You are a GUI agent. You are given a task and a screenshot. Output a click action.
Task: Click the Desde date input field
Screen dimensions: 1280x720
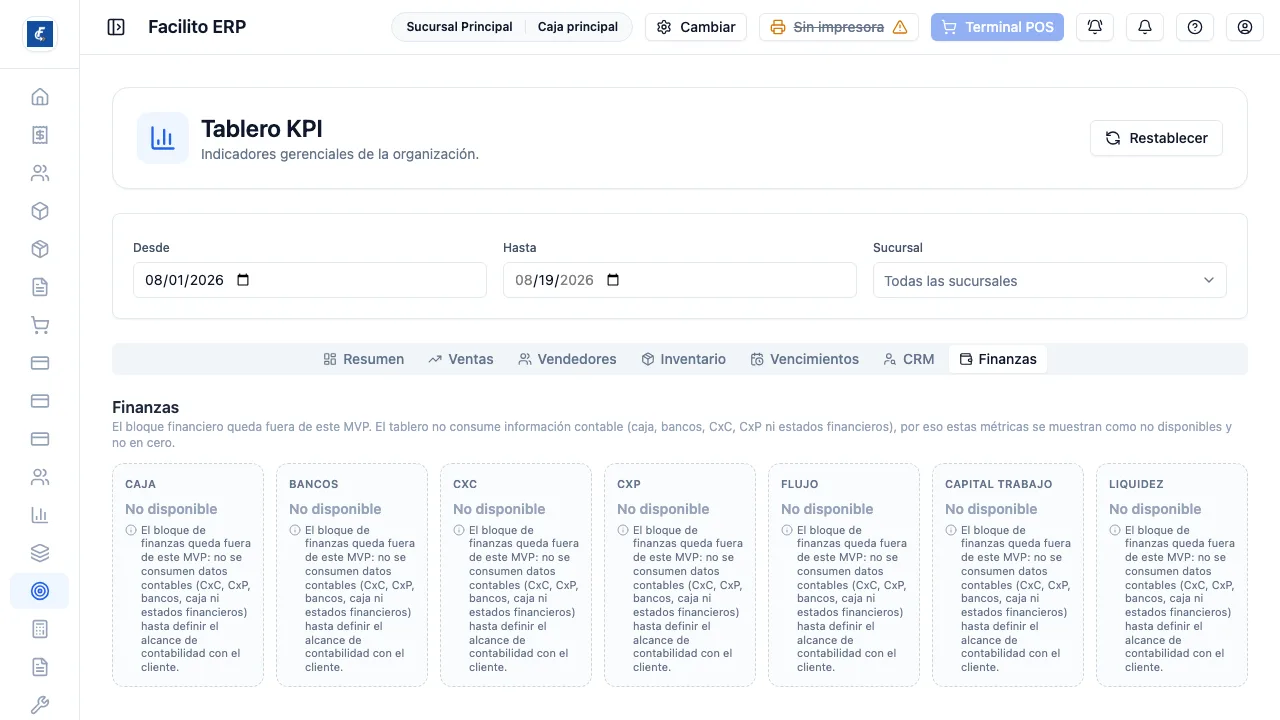pos(310,280)
